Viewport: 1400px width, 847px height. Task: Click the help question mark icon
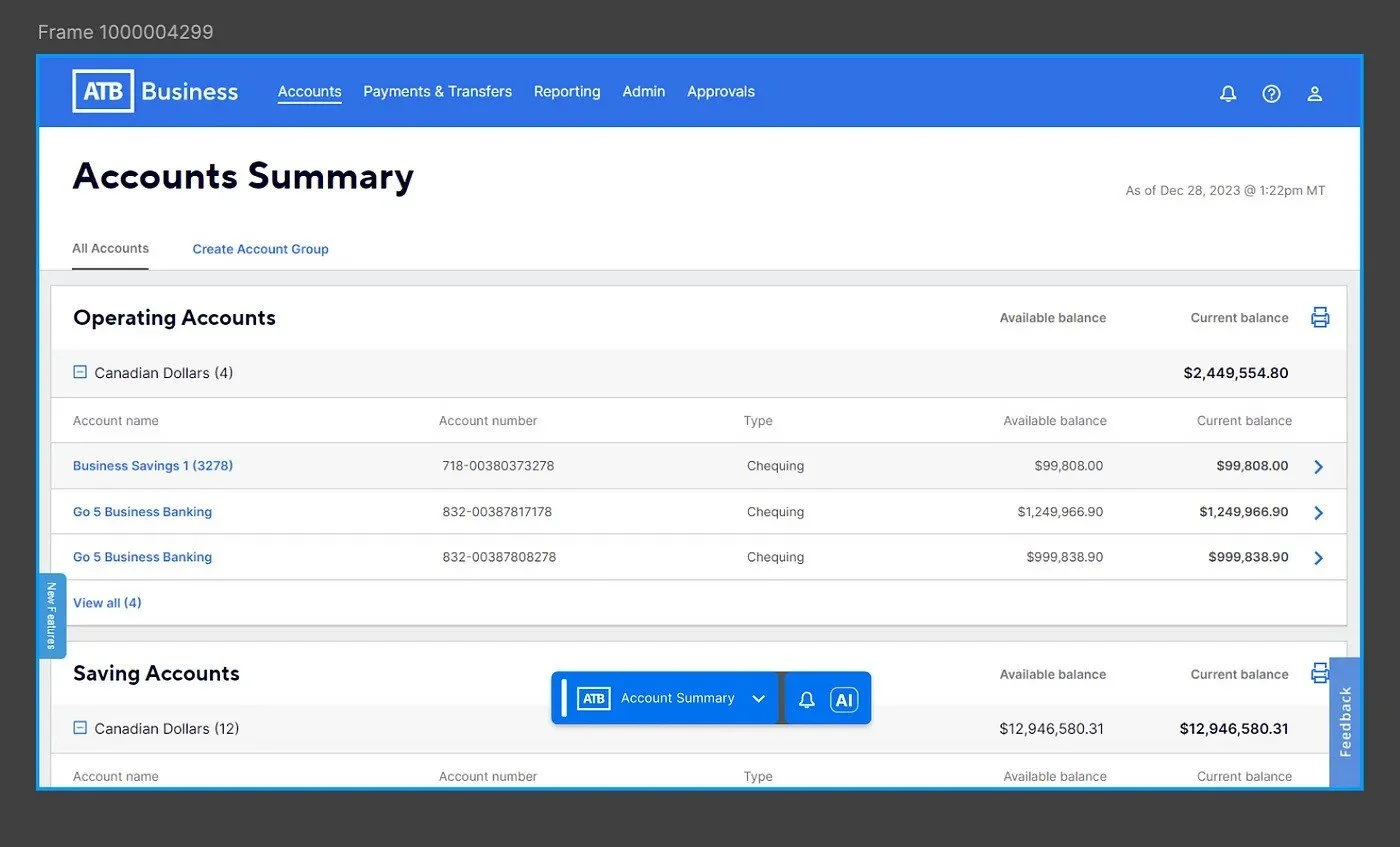[x=1271, y=93]
